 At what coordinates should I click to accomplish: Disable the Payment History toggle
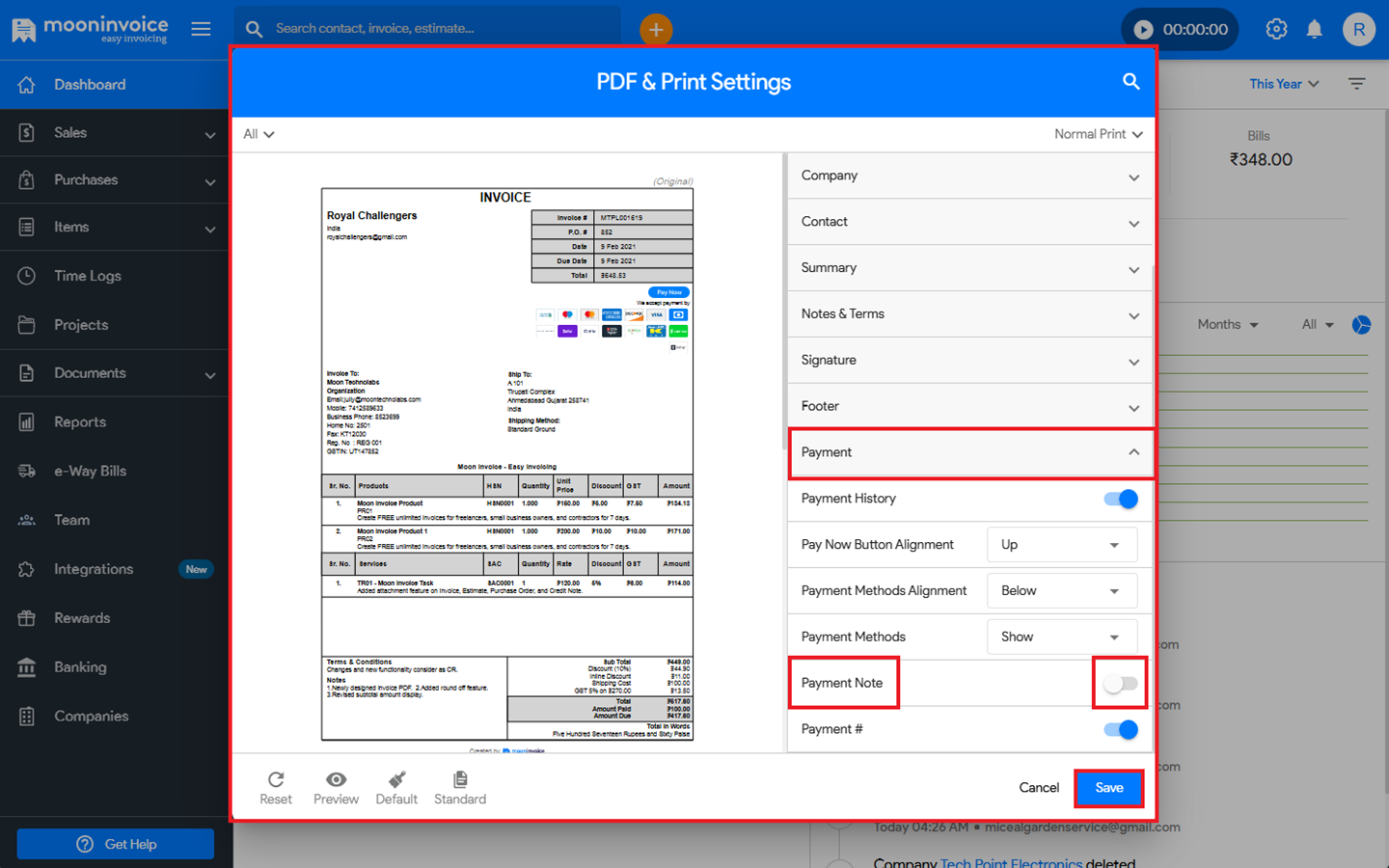(1121, 499)
